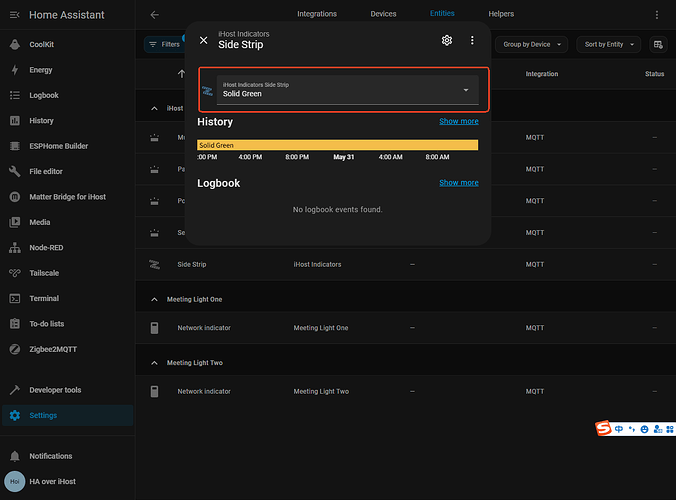The height and width of the screenshot is (500, 676).
Task: Open the page overflow menu at top right
Action: coord(657,15)
